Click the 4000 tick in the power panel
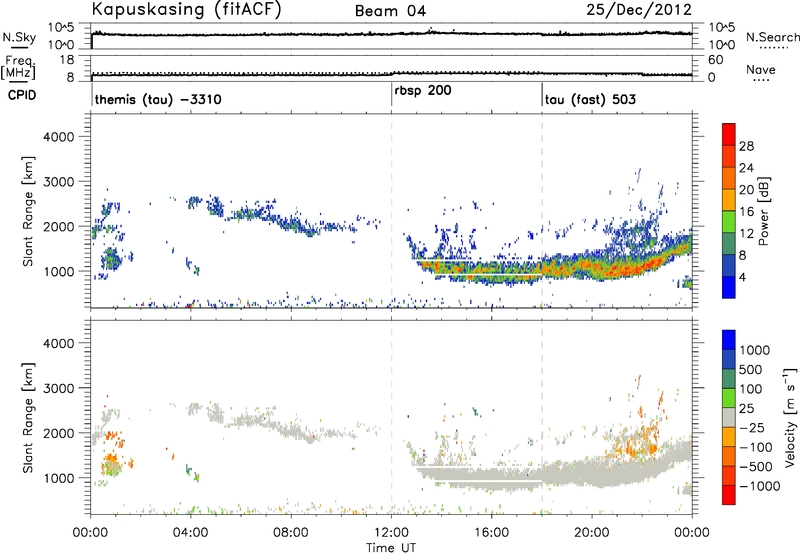This screenshot has width=800, height=554. (x=59, y=137)
